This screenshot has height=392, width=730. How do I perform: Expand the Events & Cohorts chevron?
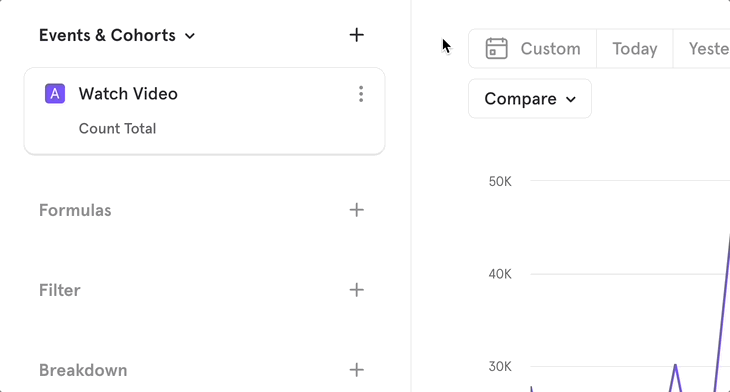(x=189, y=36)
